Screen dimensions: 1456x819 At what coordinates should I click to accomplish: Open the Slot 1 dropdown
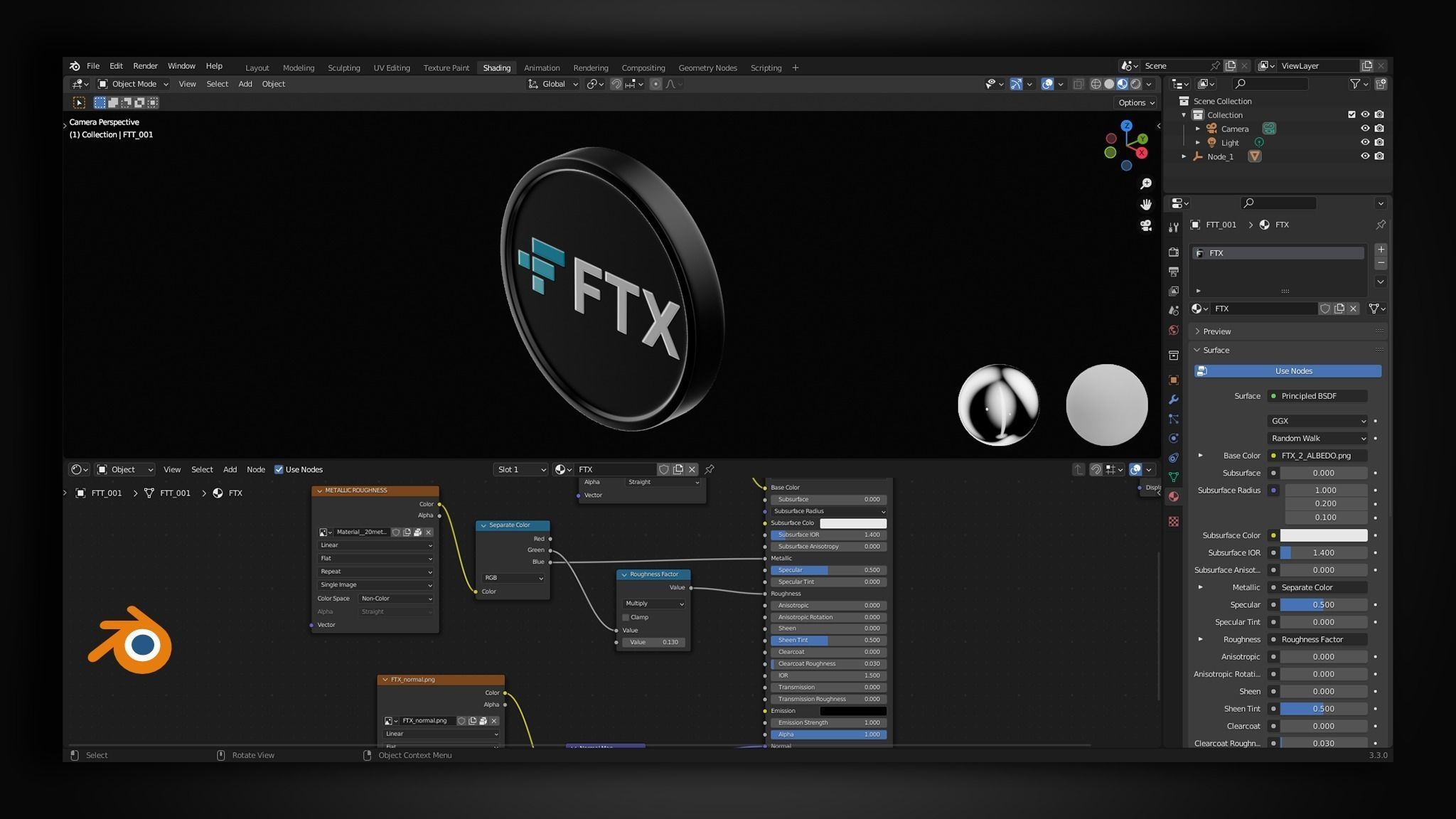pyautogui.click(x=521, y=469)
